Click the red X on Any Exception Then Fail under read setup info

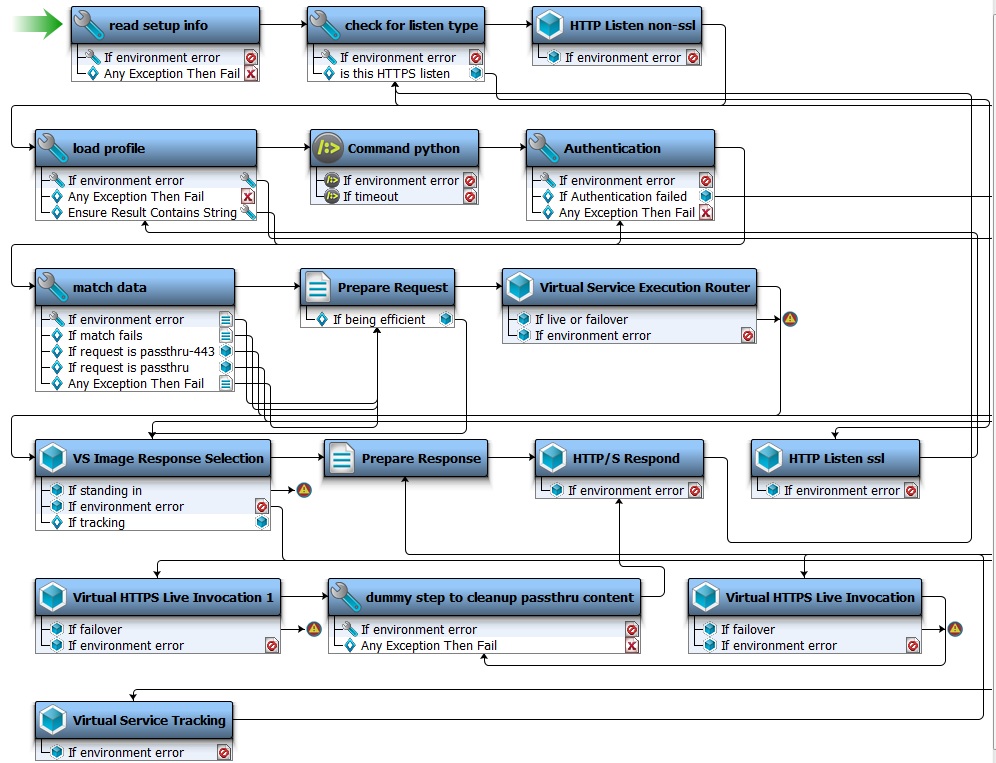point(250,73)
